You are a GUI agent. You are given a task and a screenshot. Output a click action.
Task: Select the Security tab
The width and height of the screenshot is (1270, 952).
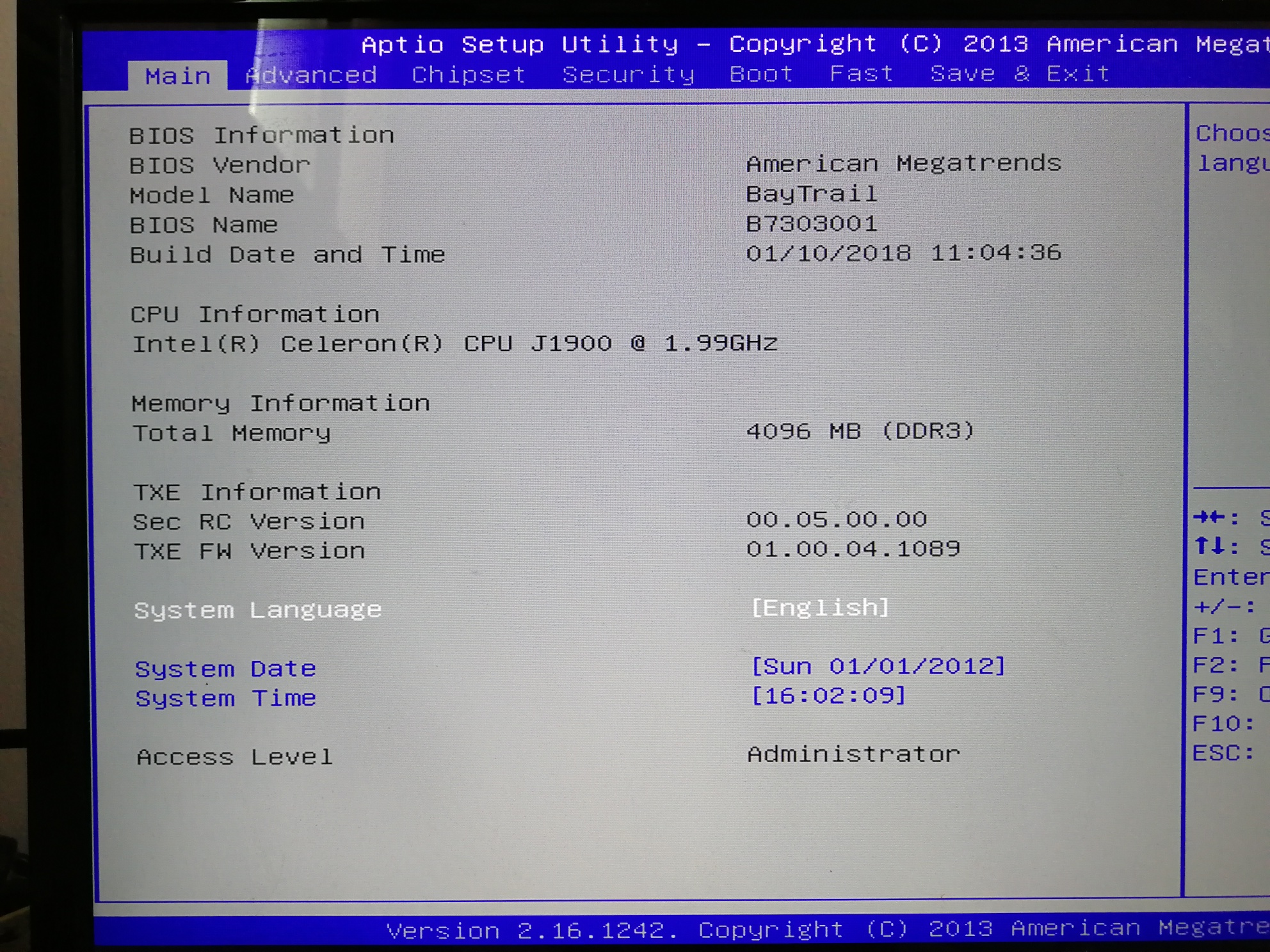(629, 75)
